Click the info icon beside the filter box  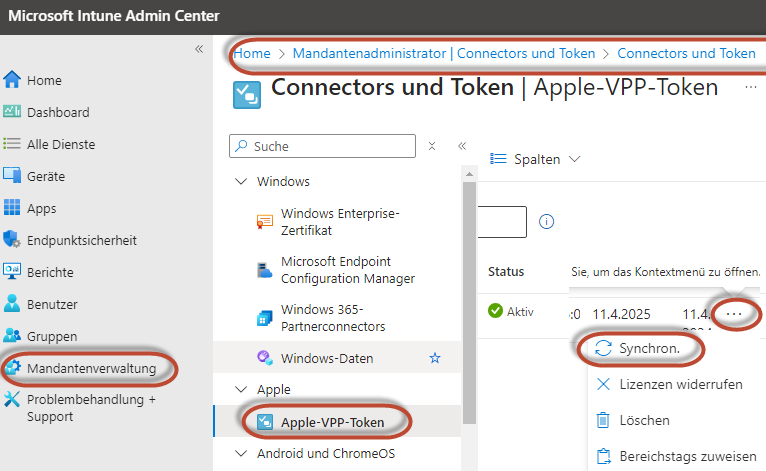pyautogui.click(x=547, y=222)
